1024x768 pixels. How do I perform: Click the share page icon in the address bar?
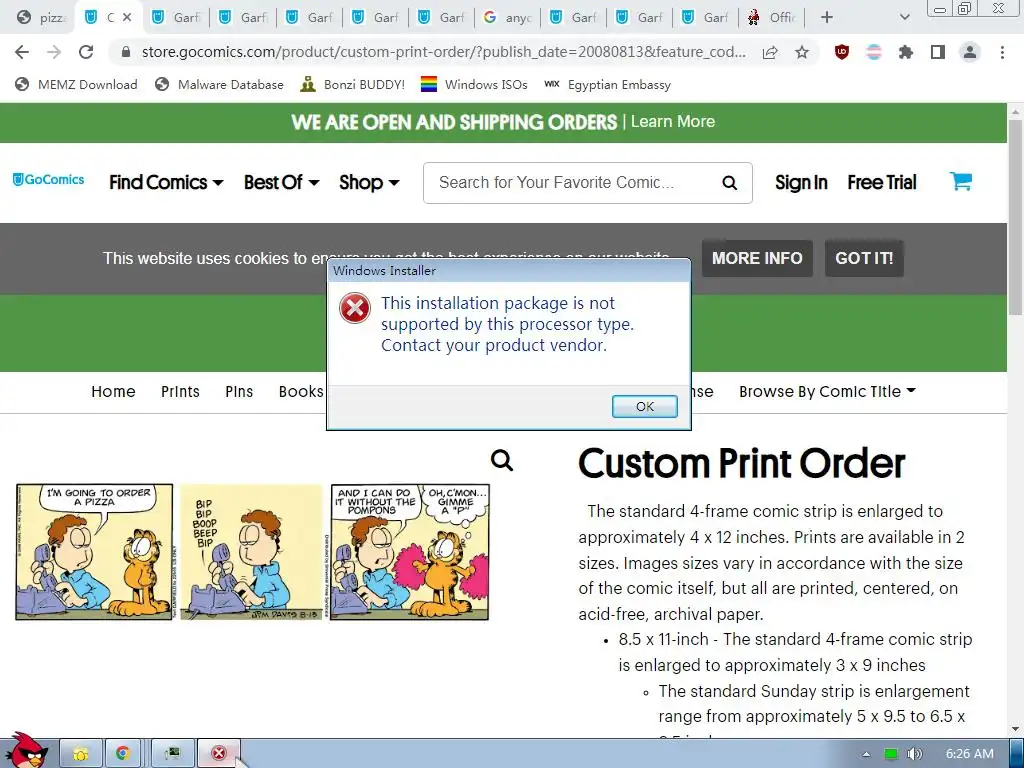pos(770,52)
